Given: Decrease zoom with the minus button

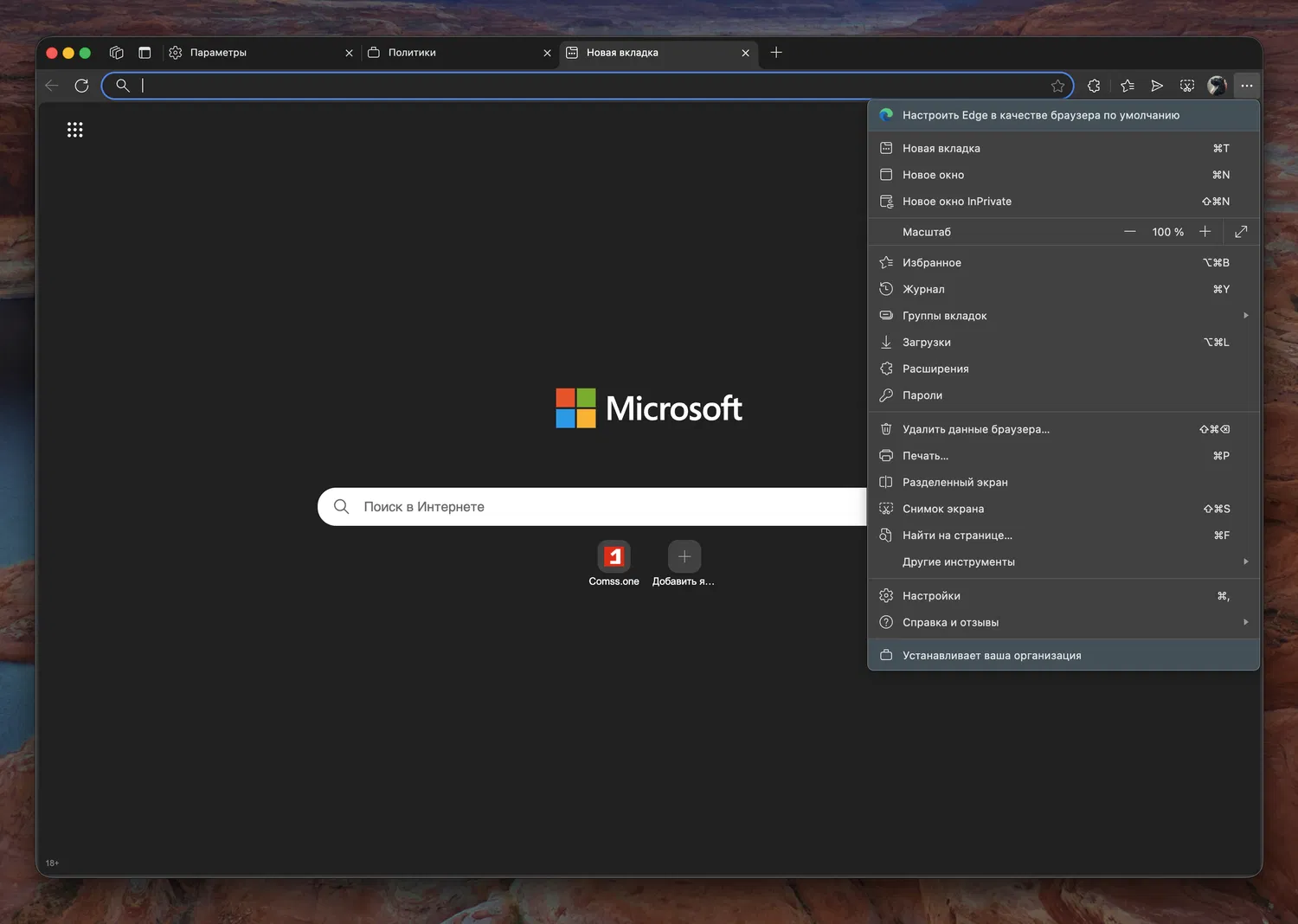Looking at the screenshot, I should pos(1129,232).
